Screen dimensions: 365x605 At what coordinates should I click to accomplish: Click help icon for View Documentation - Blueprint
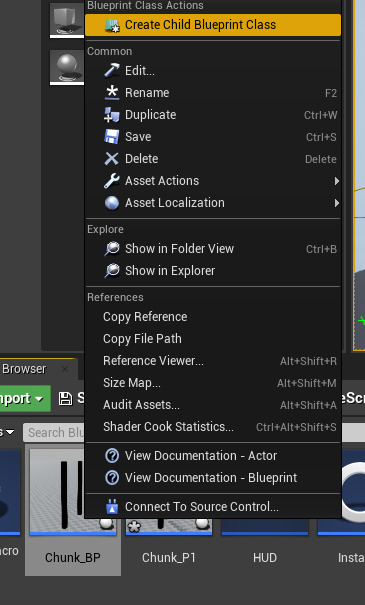112,478
